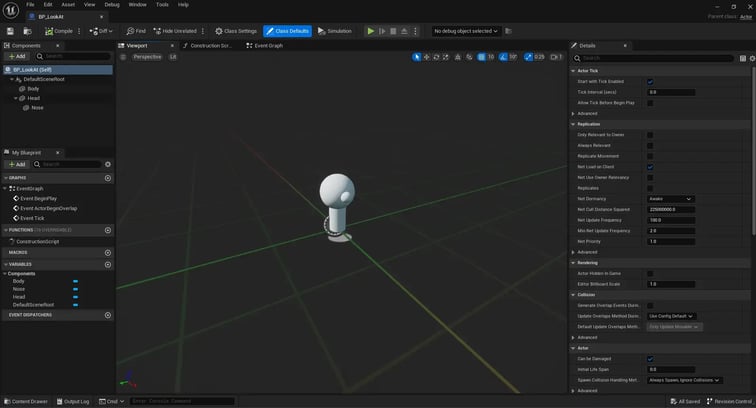Screen dimensions: 756x408
Task: Open My Blueprint panel settings gear
Action: tap(108, 164)
